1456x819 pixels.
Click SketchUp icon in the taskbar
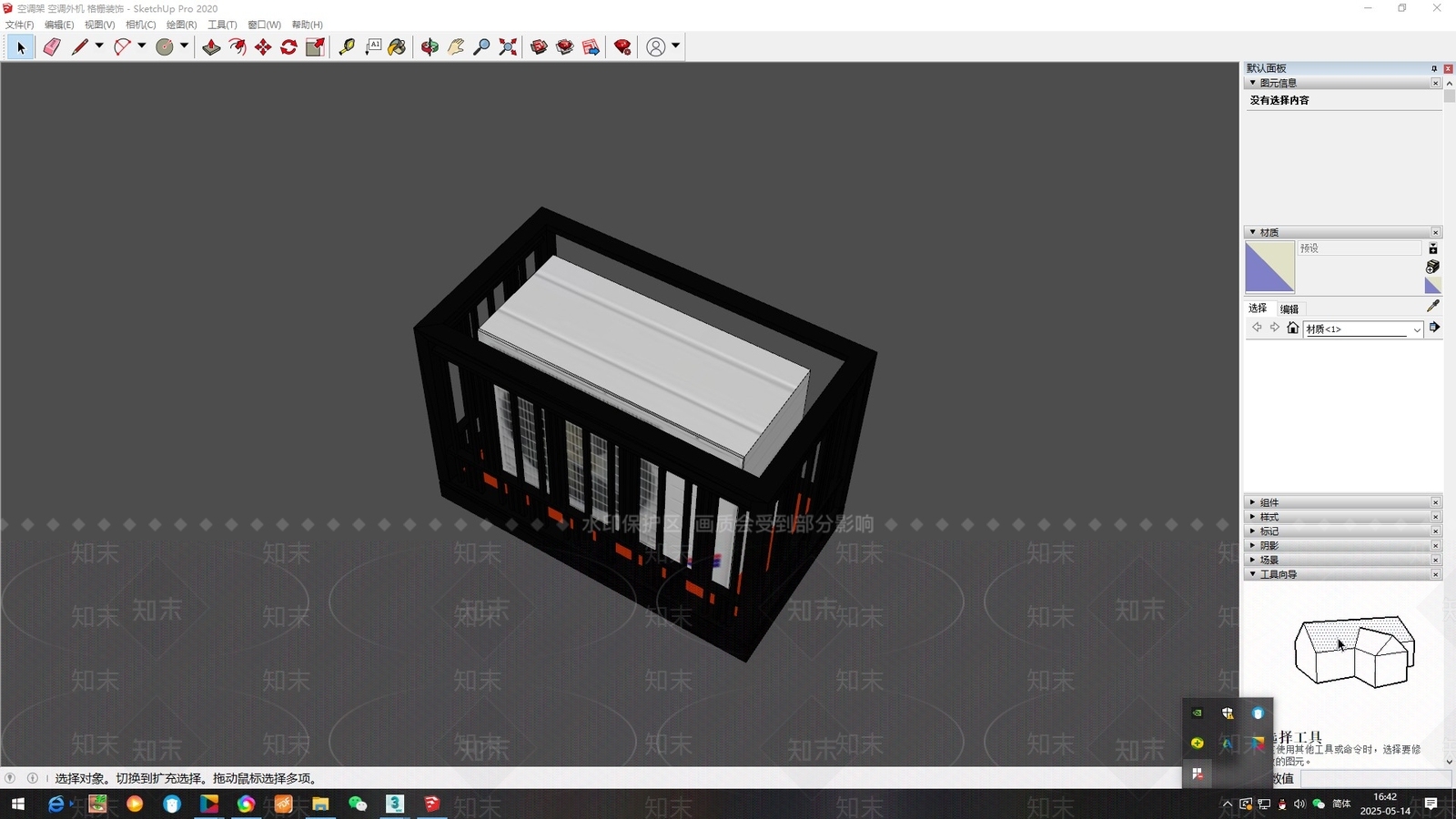tap(432, 804)
